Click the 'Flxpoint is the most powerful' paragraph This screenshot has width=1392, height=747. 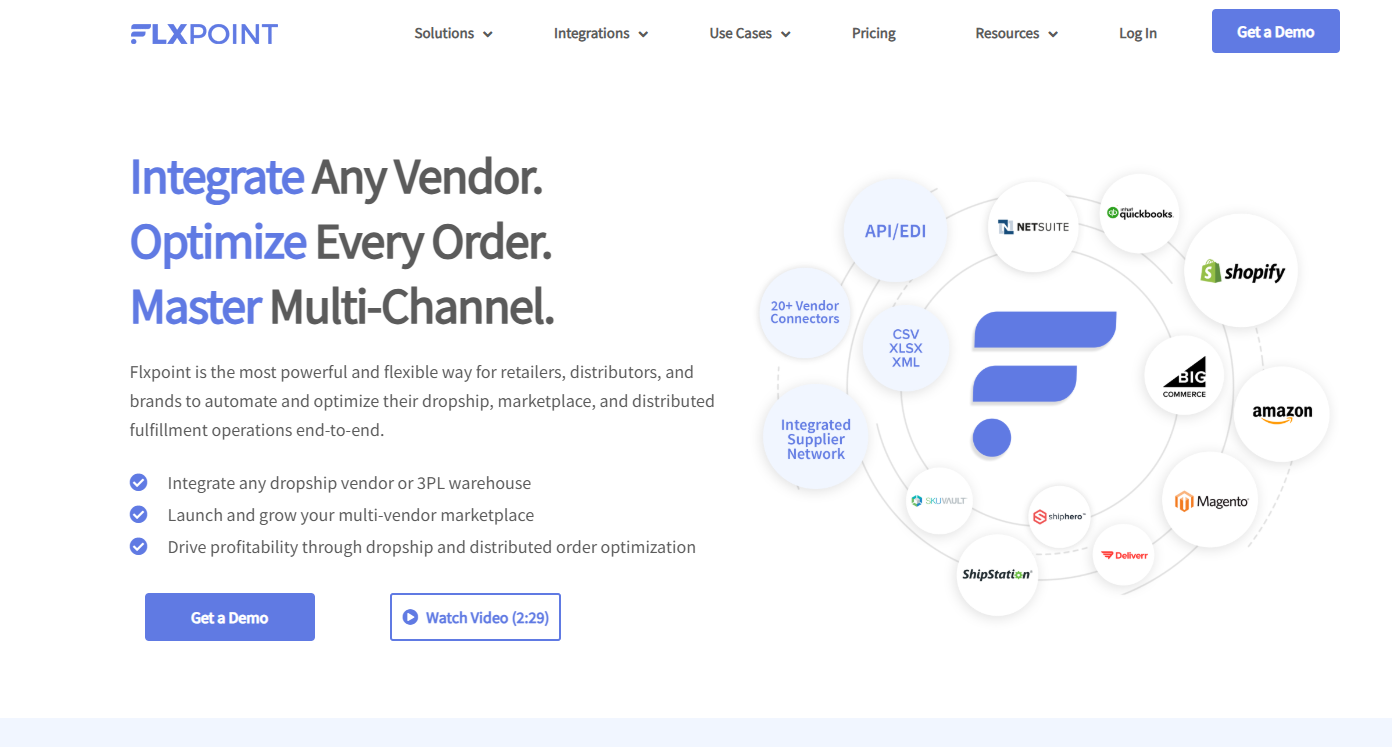[422, 401]
